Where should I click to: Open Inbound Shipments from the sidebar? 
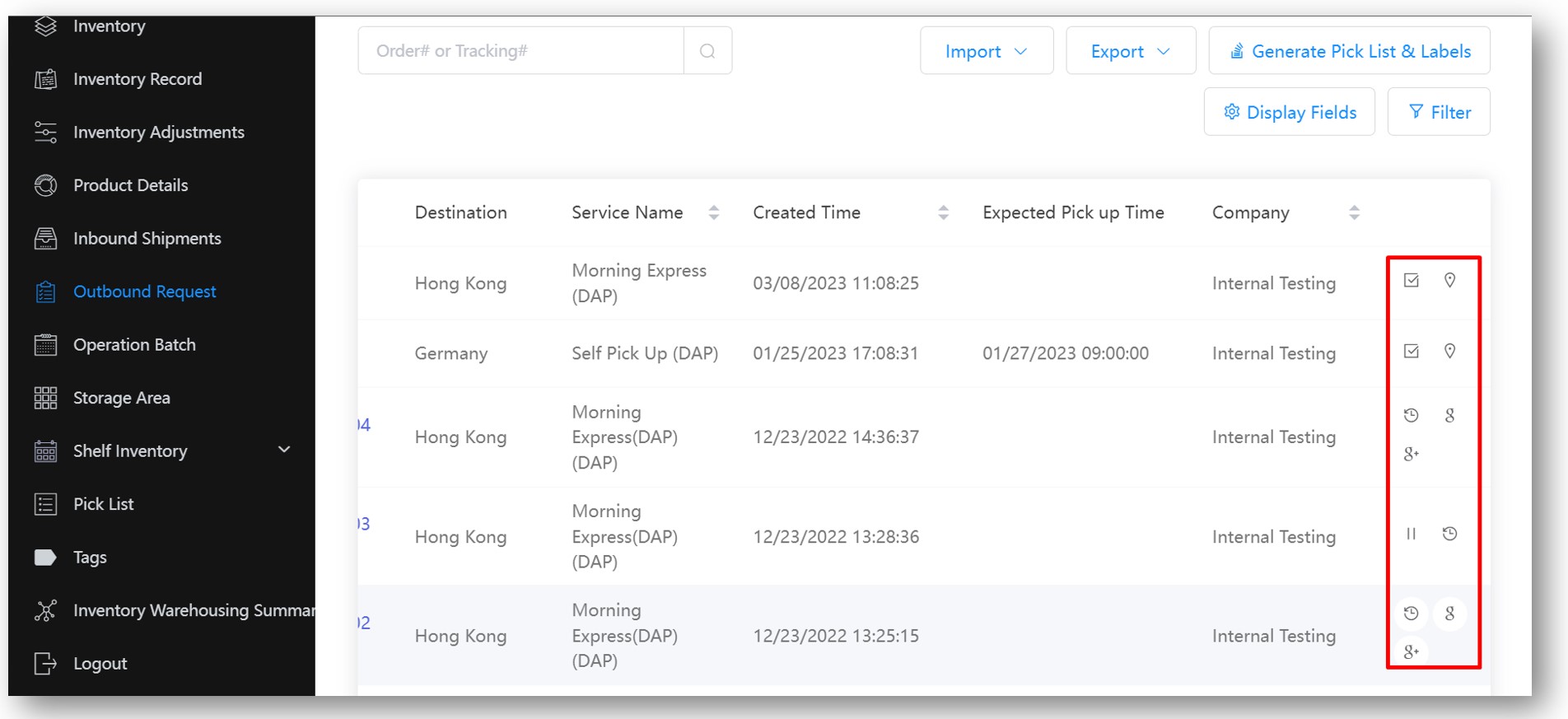(147, 239)
